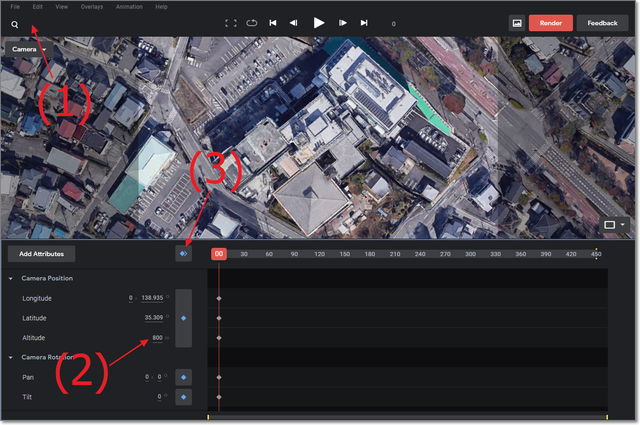
Task: Open the Overlays menu
Action: coord(91,7)
